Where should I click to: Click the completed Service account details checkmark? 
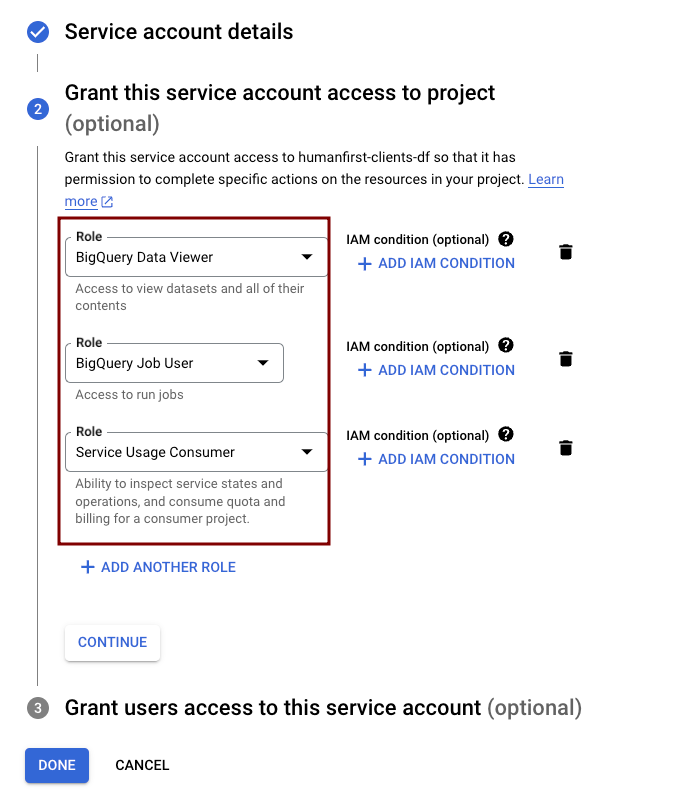click(x=38, y=32)
